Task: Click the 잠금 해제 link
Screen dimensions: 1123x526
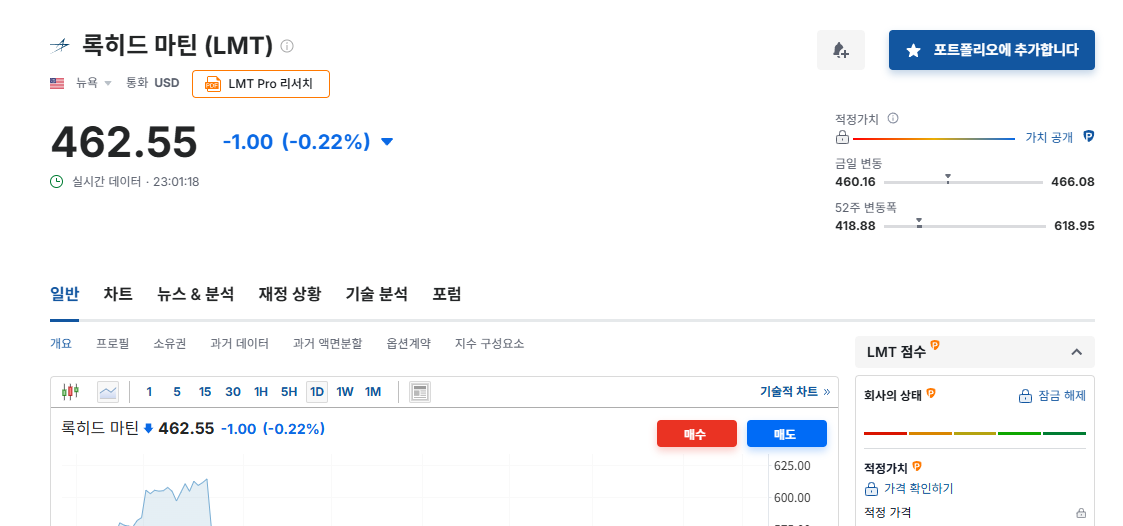Action: 1062,396
